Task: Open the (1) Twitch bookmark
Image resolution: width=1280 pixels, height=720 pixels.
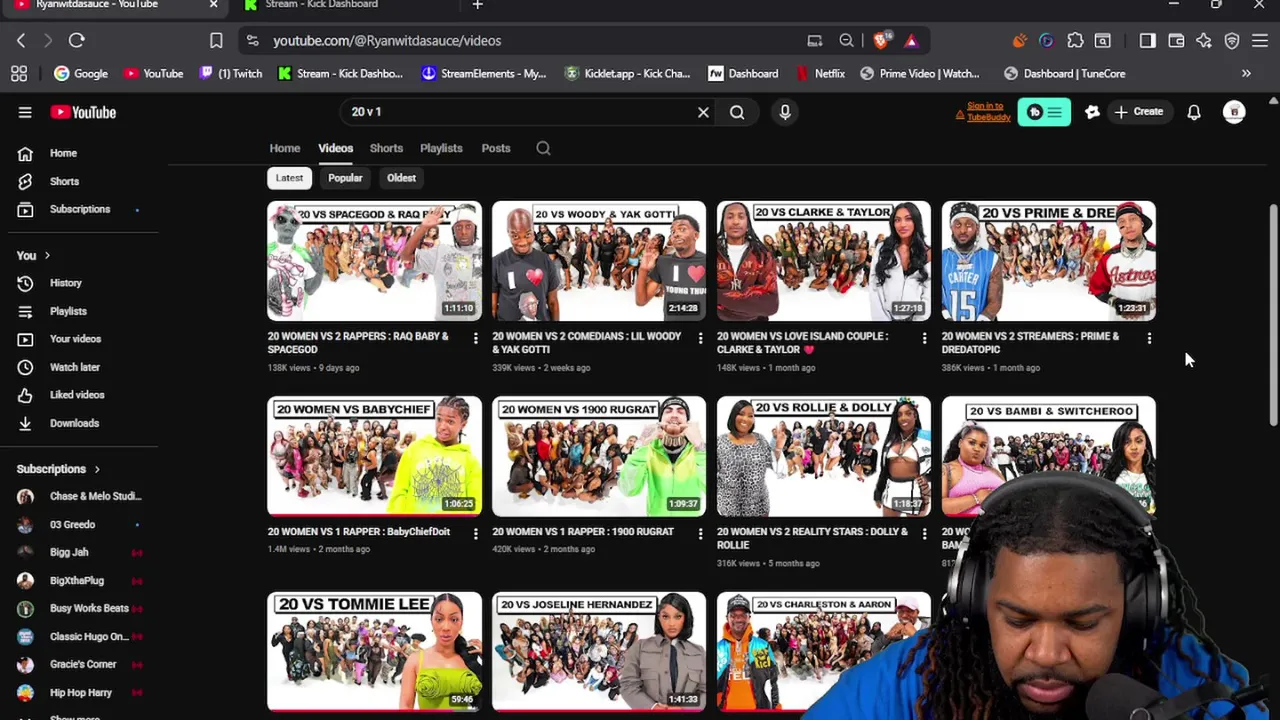Action: point(230,73)
